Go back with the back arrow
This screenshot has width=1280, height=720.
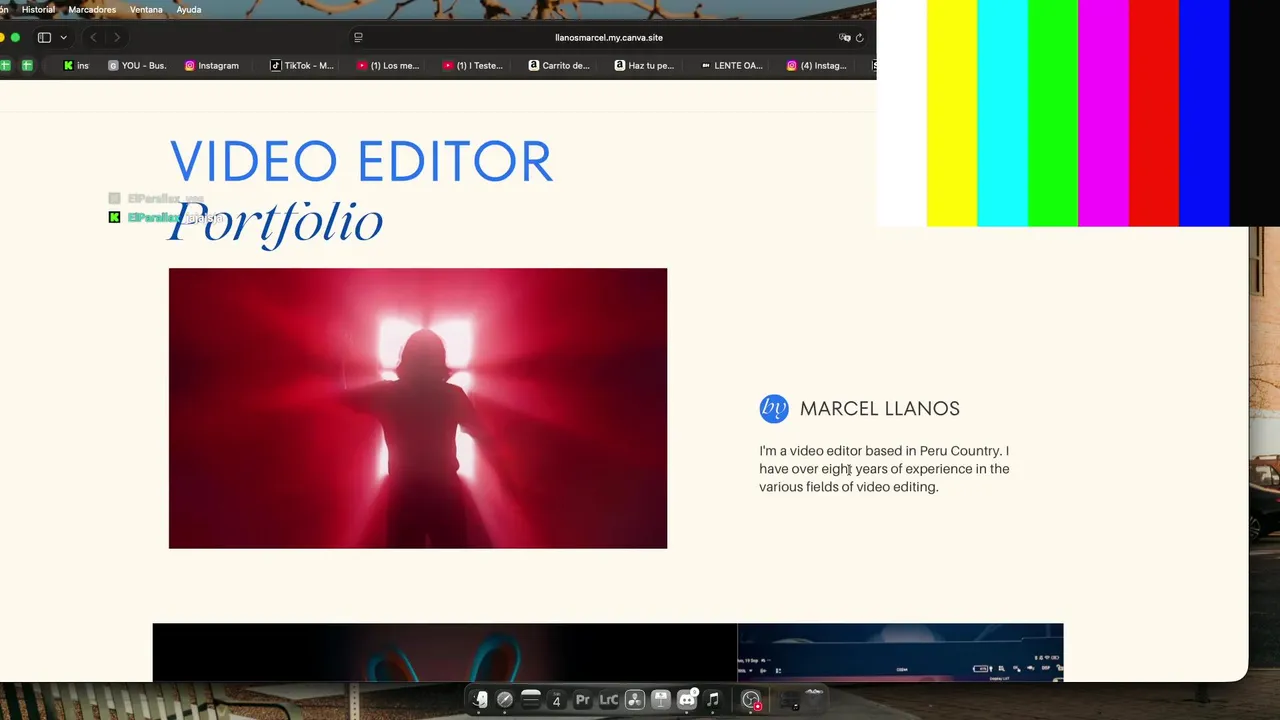coord(93,38)
